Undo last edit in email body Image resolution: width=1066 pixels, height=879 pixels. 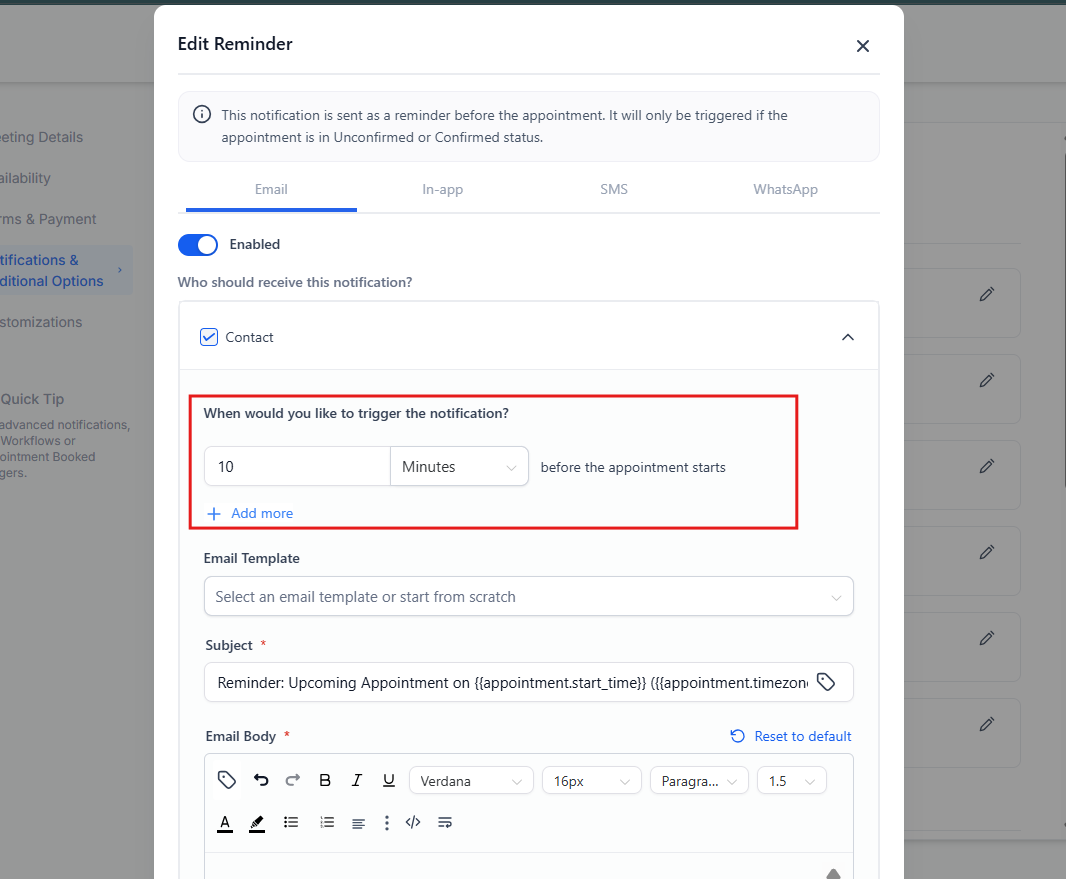tap(261, 780)
